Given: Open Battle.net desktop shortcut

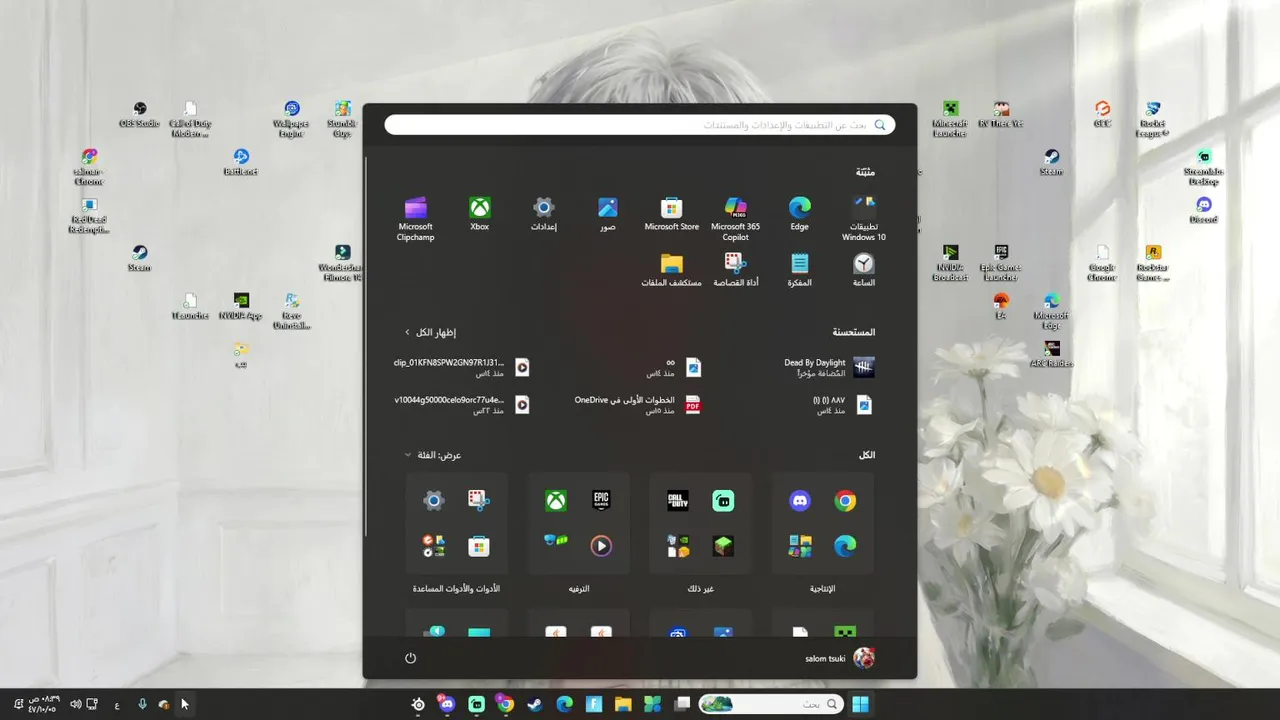Looking at the screenshot, I should point(241,162).
